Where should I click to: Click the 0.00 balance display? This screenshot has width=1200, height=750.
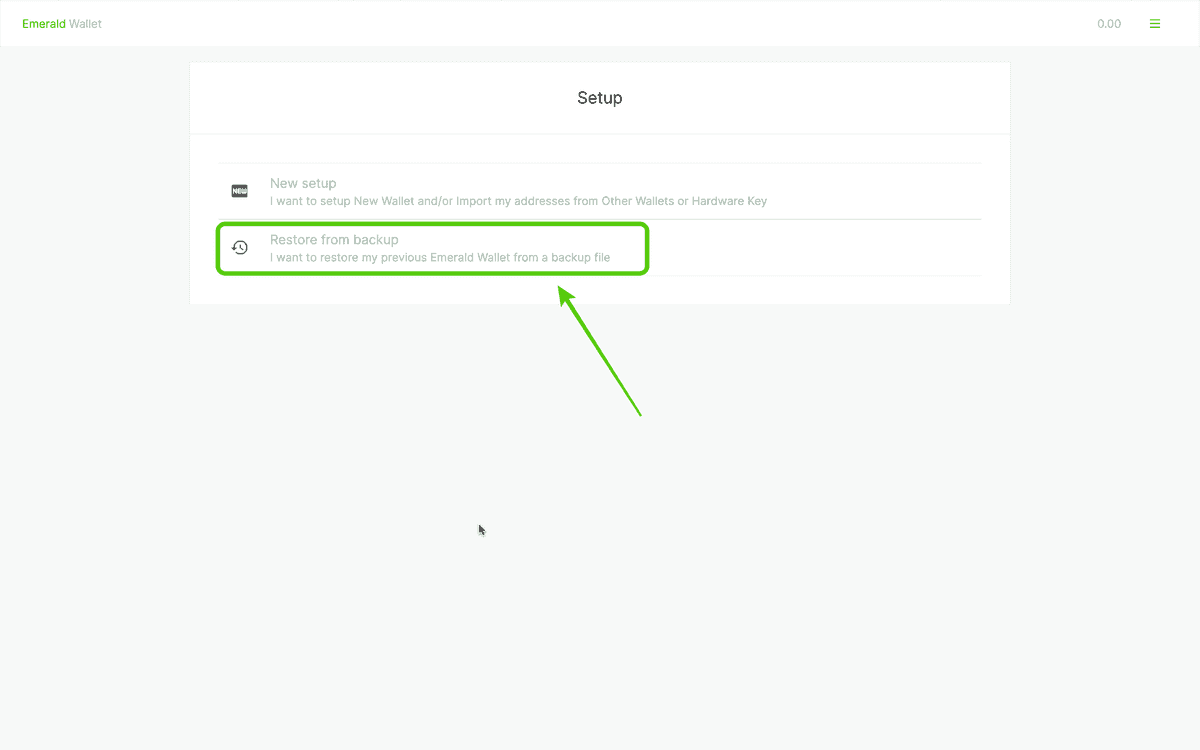[x=1109, y=23]
